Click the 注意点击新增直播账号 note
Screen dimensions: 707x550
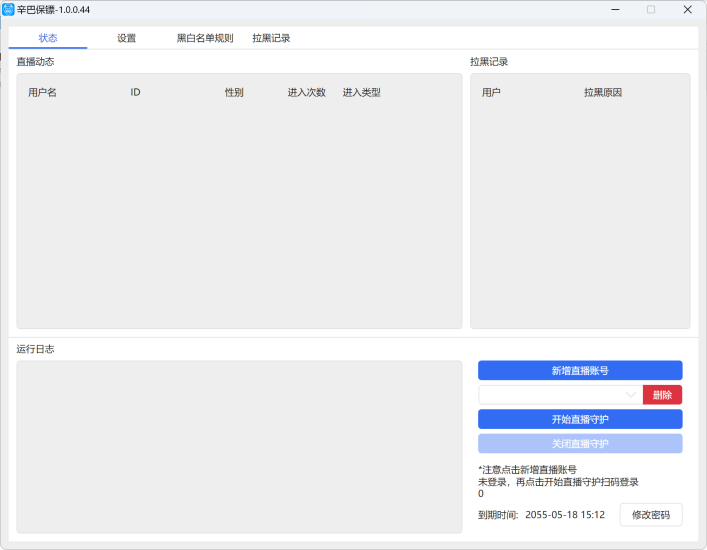click(x=528, y=470)
